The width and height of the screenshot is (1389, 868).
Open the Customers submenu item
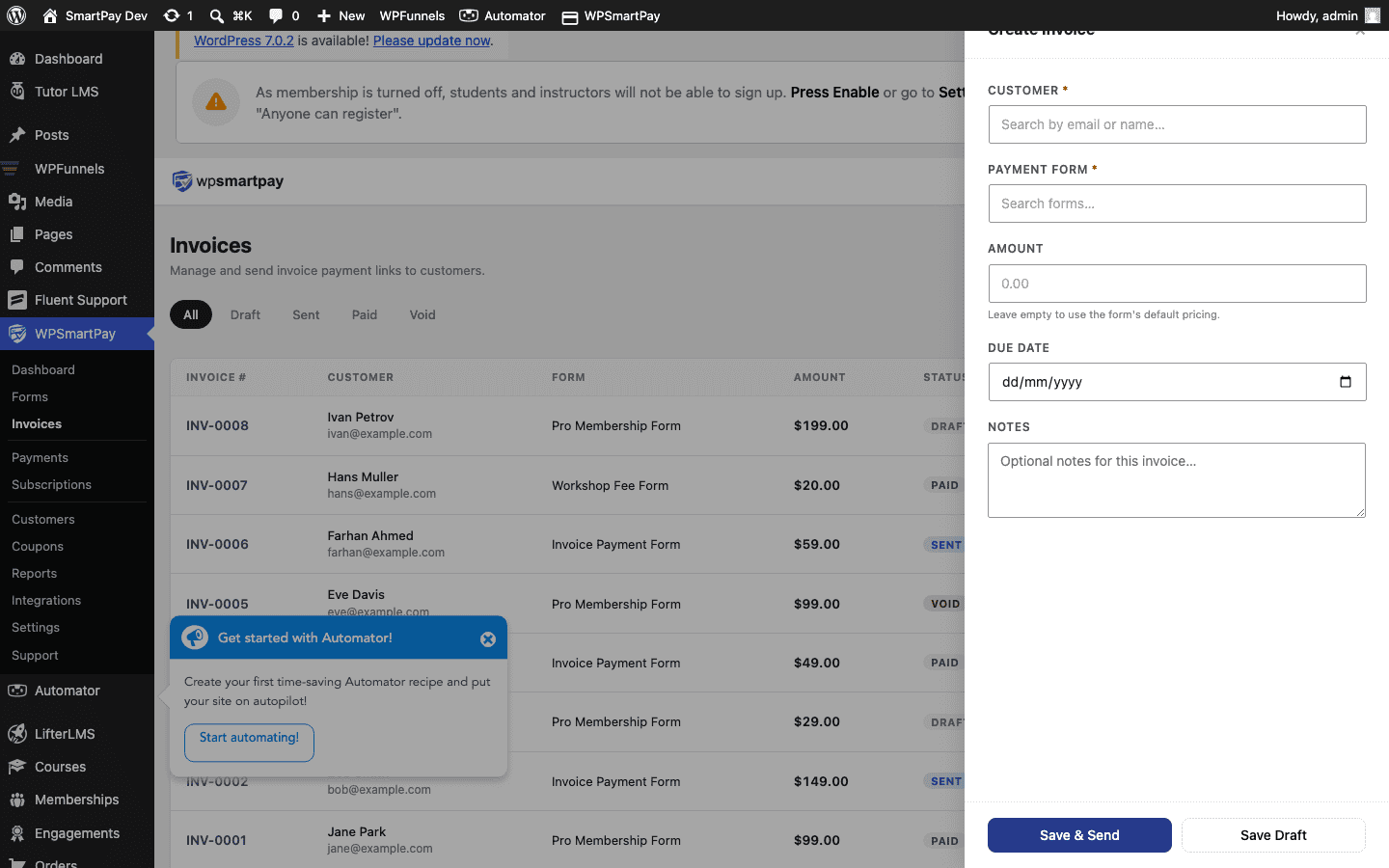click(43, 519)
